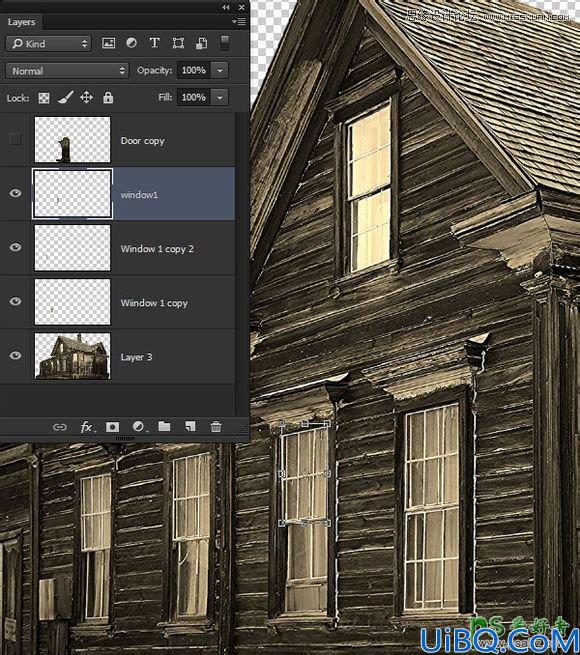Expand the Opacity slider arrow

pos(220,71)
